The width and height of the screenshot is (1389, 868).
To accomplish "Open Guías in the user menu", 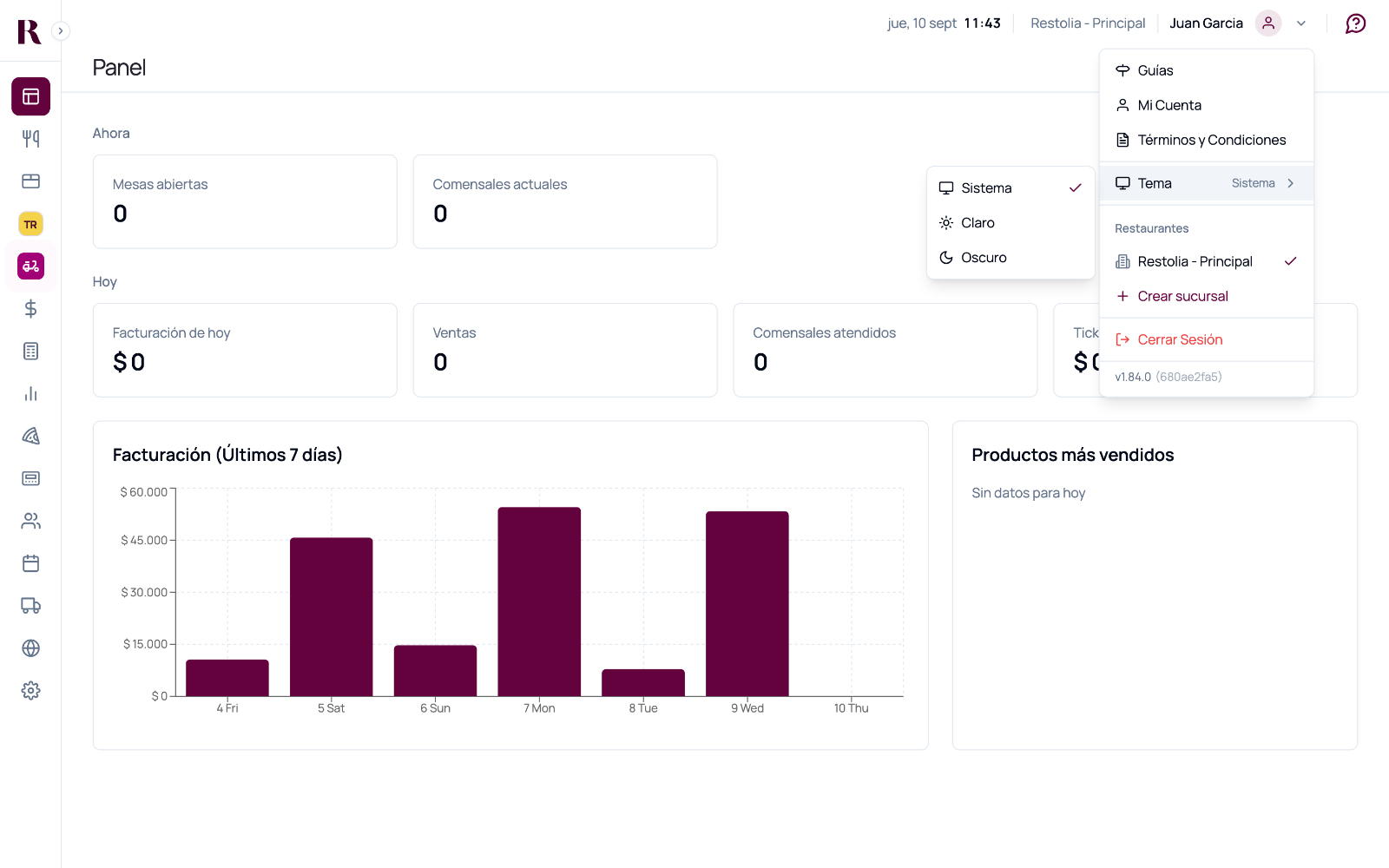I will pyautogui.click(x=1206, y=70).
